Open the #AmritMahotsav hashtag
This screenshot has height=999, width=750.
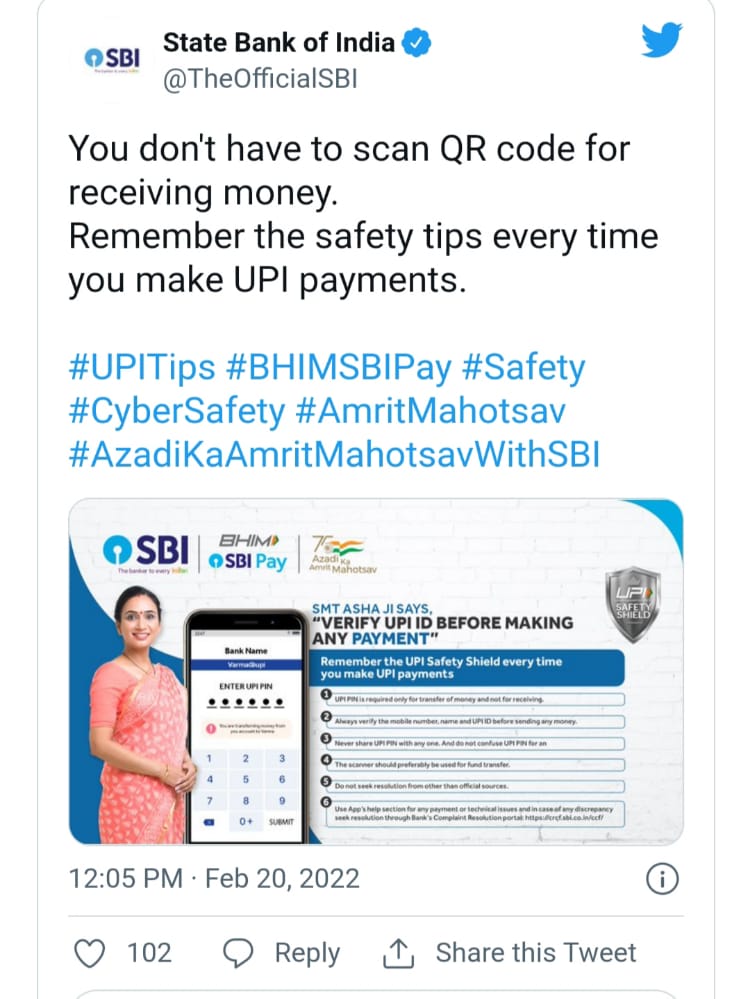(430, 412)
